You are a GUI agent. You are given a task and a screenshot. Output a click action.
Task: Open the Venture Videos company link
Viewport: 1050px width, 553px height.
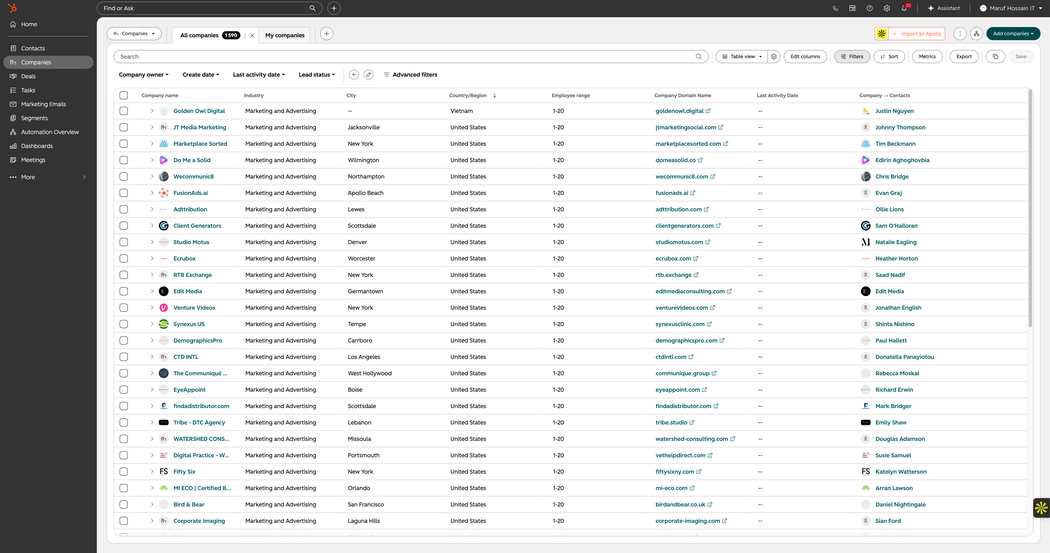click(x=194, y=308)
